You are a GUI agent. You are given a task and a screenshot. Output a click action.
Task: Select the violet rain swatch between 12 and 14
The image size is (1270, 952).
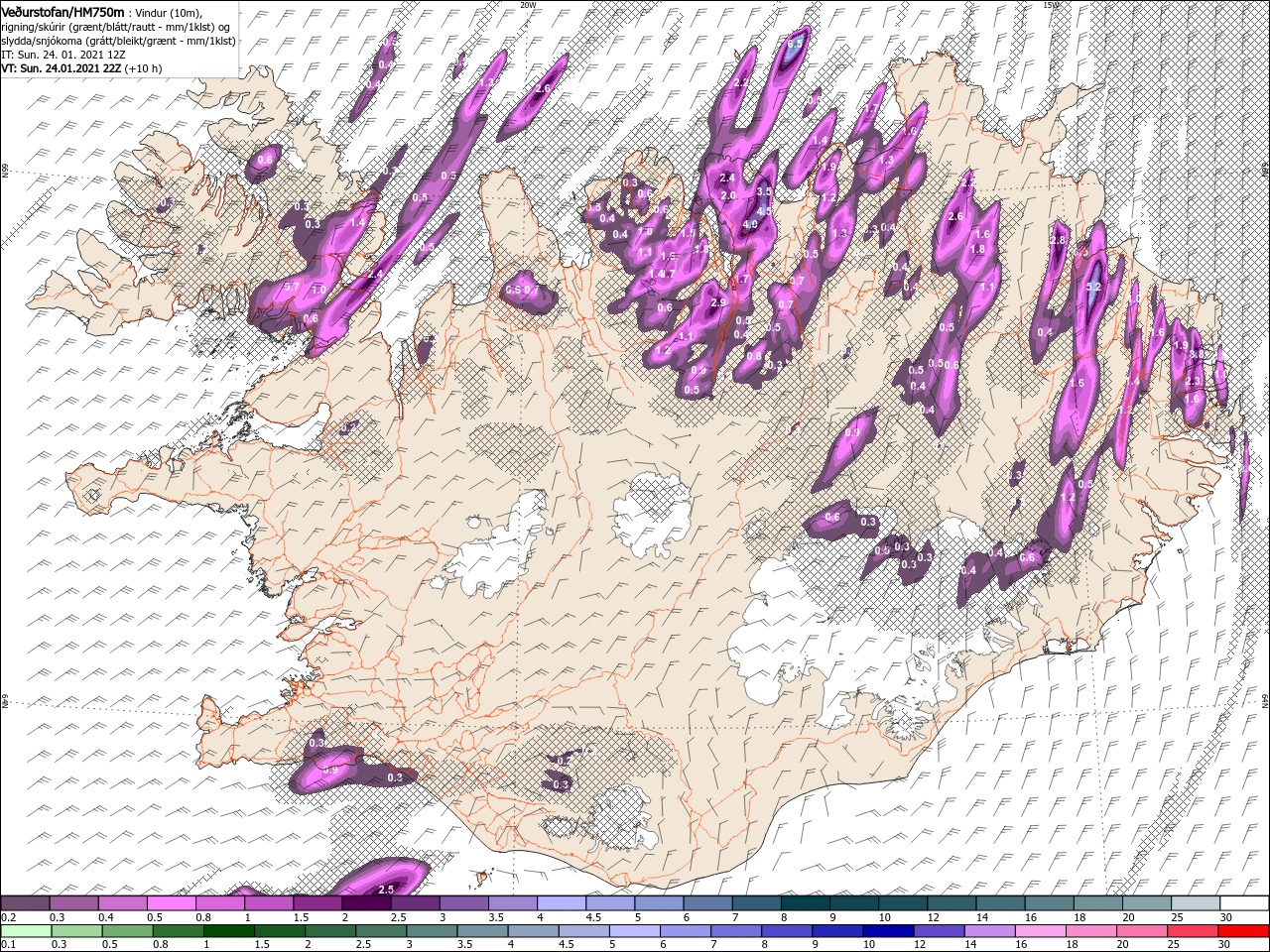tap(942, 930)
